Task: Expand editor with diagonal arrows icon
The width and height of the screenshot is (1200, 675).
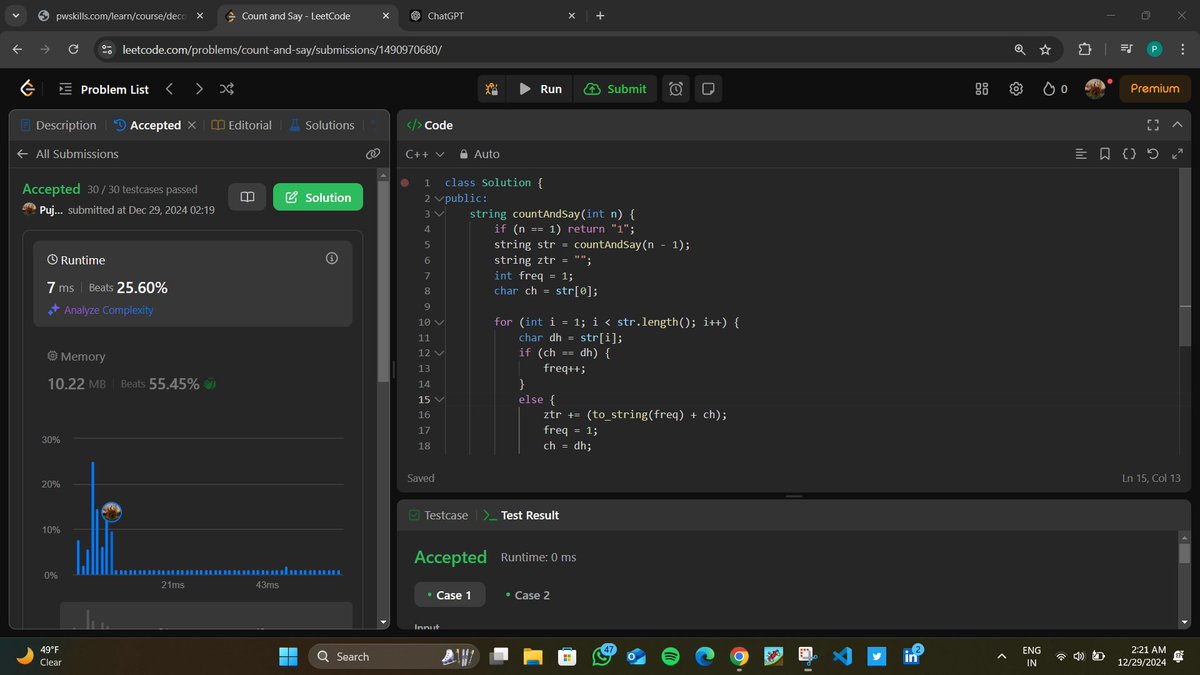Action: pyautogui.click(x=1177, y=154)
